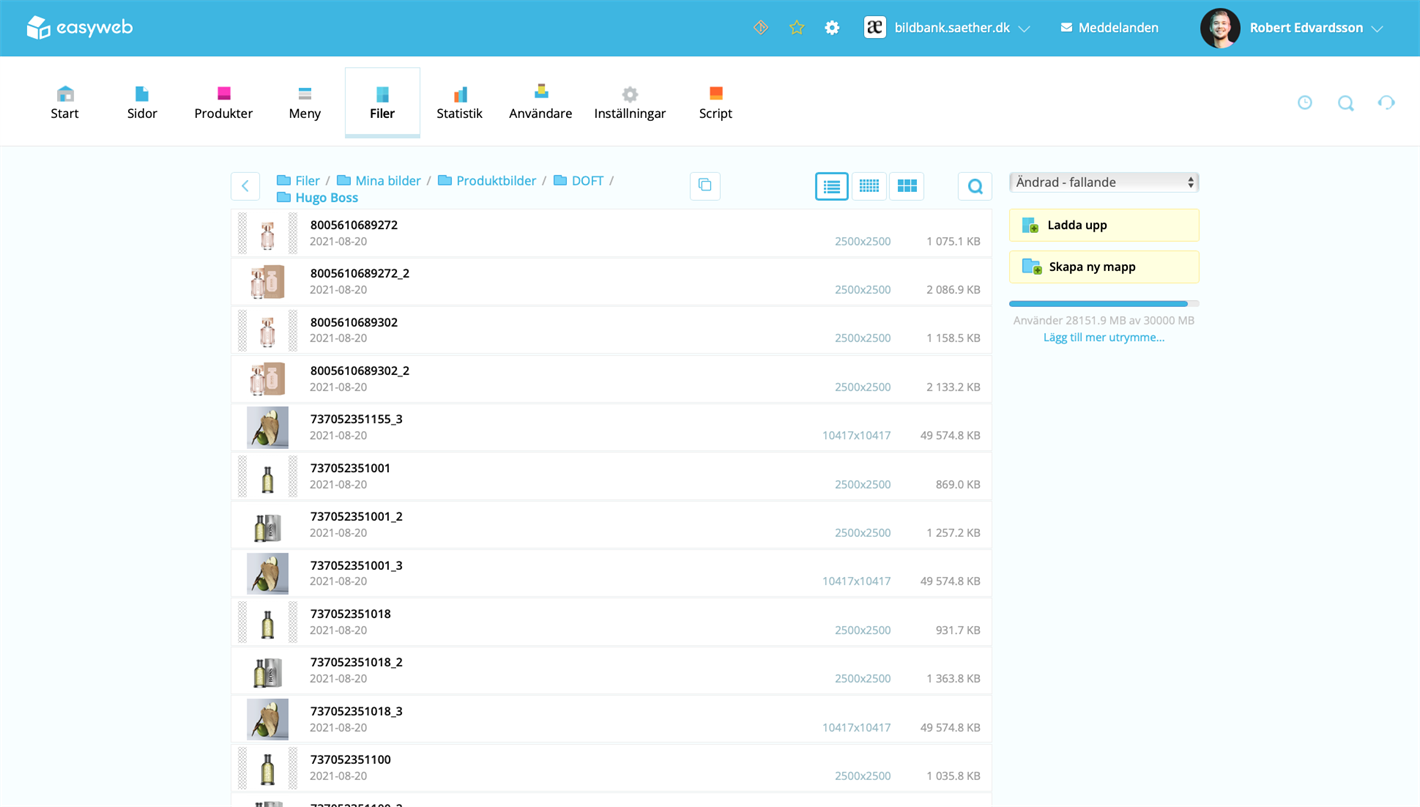Viewport: 1420px width, 807px height.
Task: Go to the Start tab
Action: click(65, 103)
